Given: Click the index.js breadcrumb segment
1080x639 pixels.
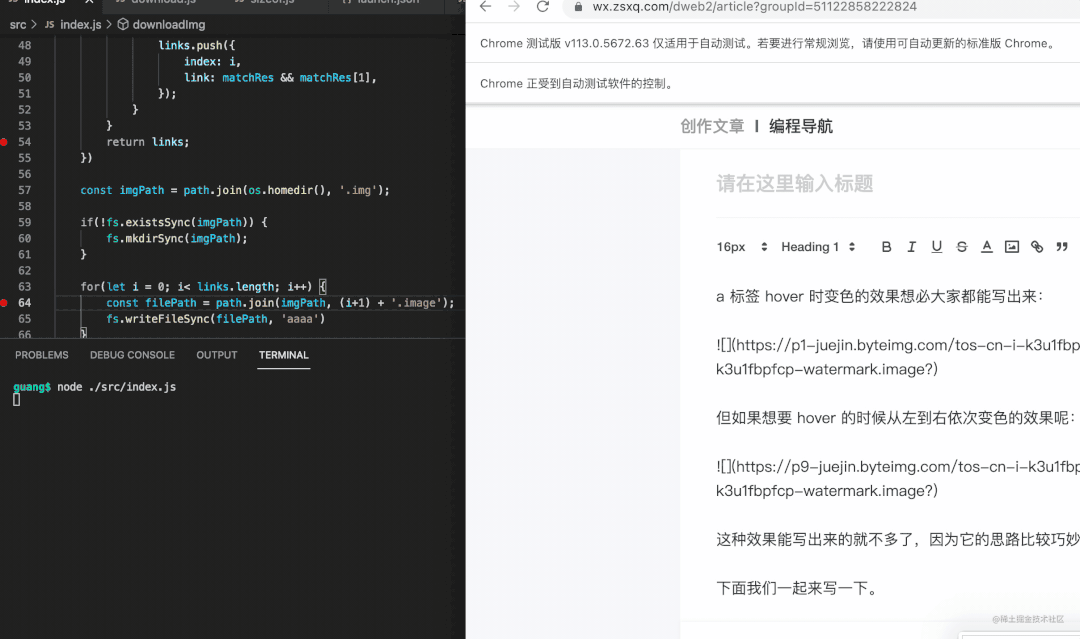Looking at the screenshot, I should (81, 25).
